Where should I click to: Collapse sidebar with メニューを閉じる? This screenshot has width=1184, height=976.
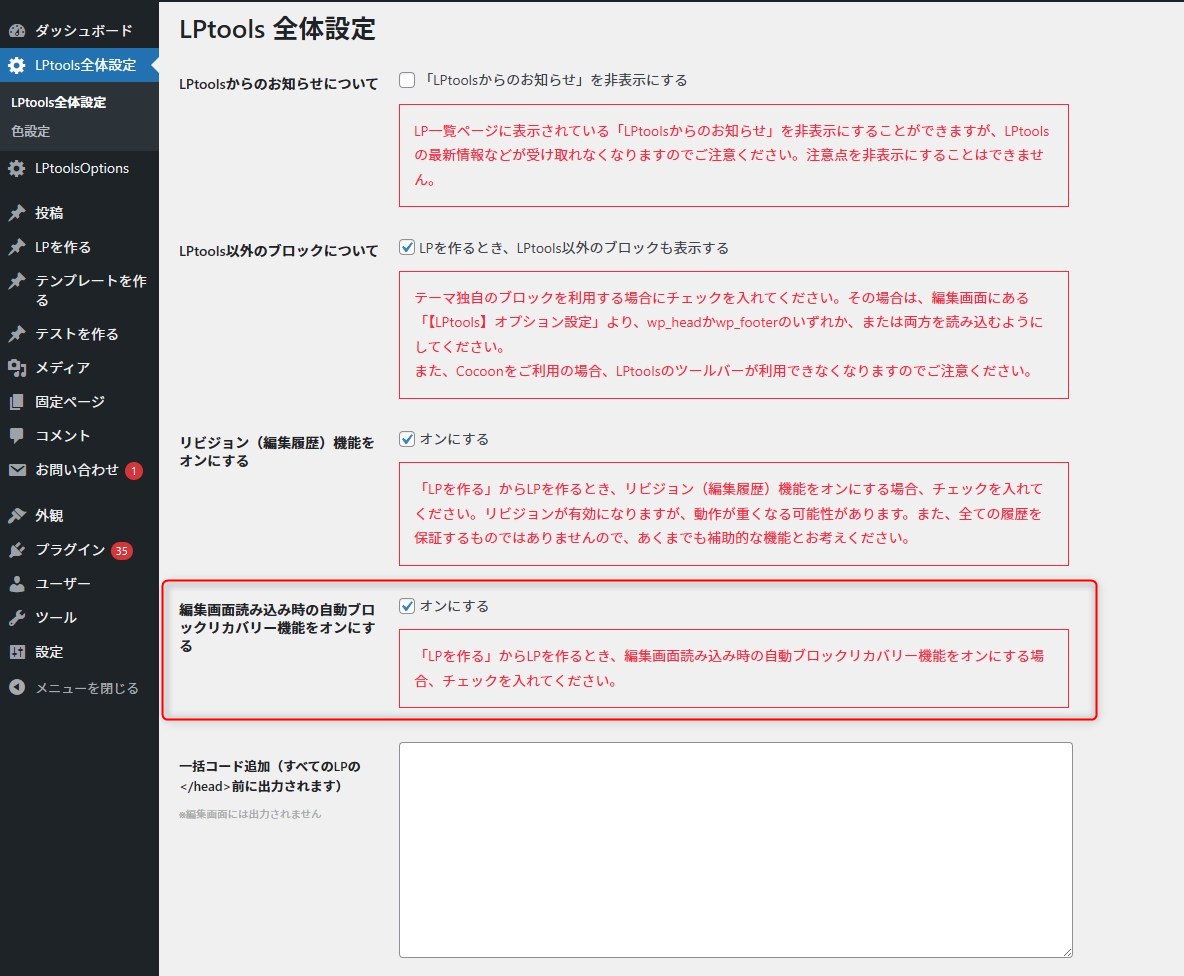tap(79, 688)
